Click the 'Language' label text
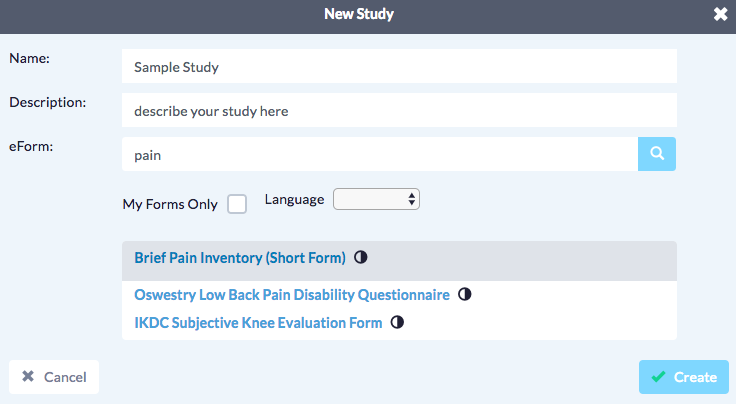 294,199
